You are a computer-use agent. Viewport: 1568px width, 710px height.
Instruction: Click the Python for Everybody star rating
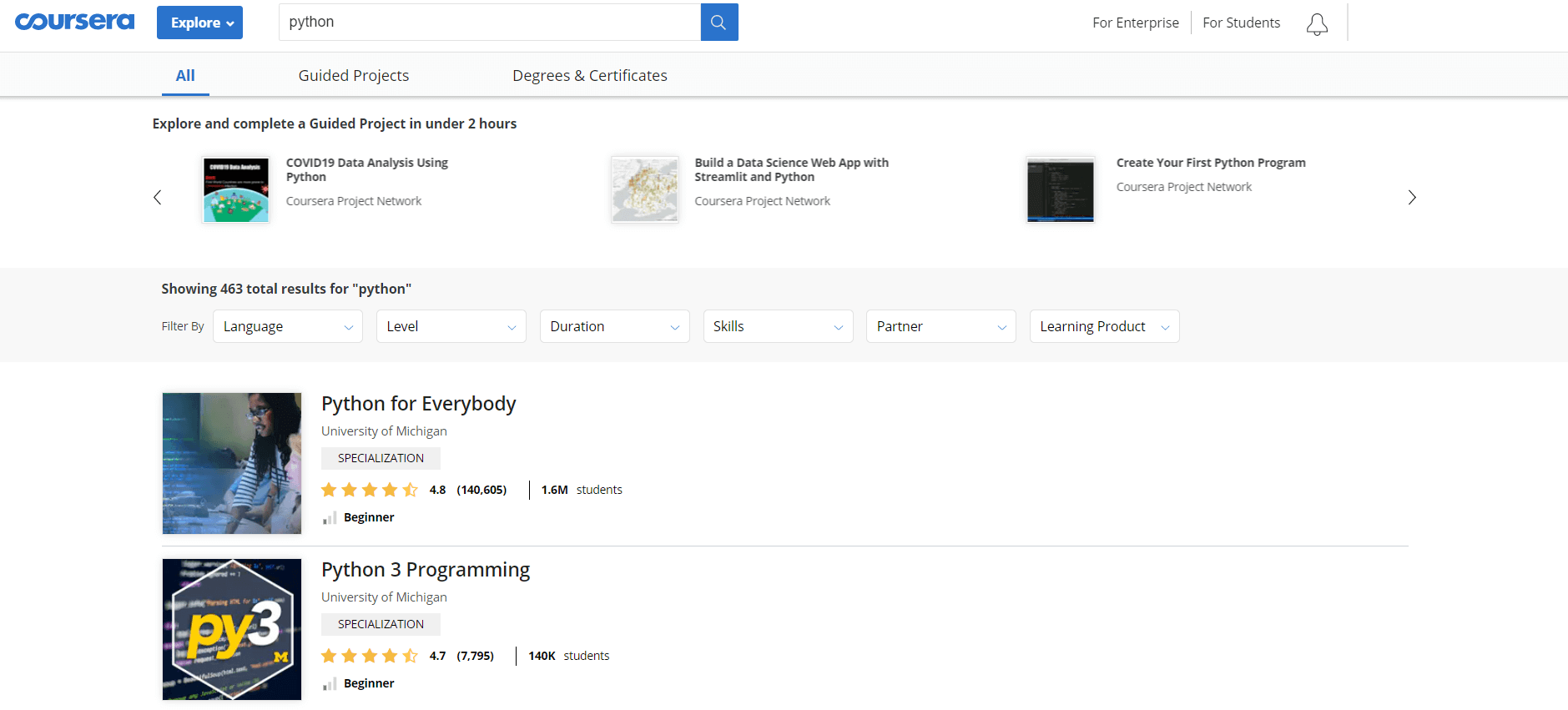click(370, 490)
